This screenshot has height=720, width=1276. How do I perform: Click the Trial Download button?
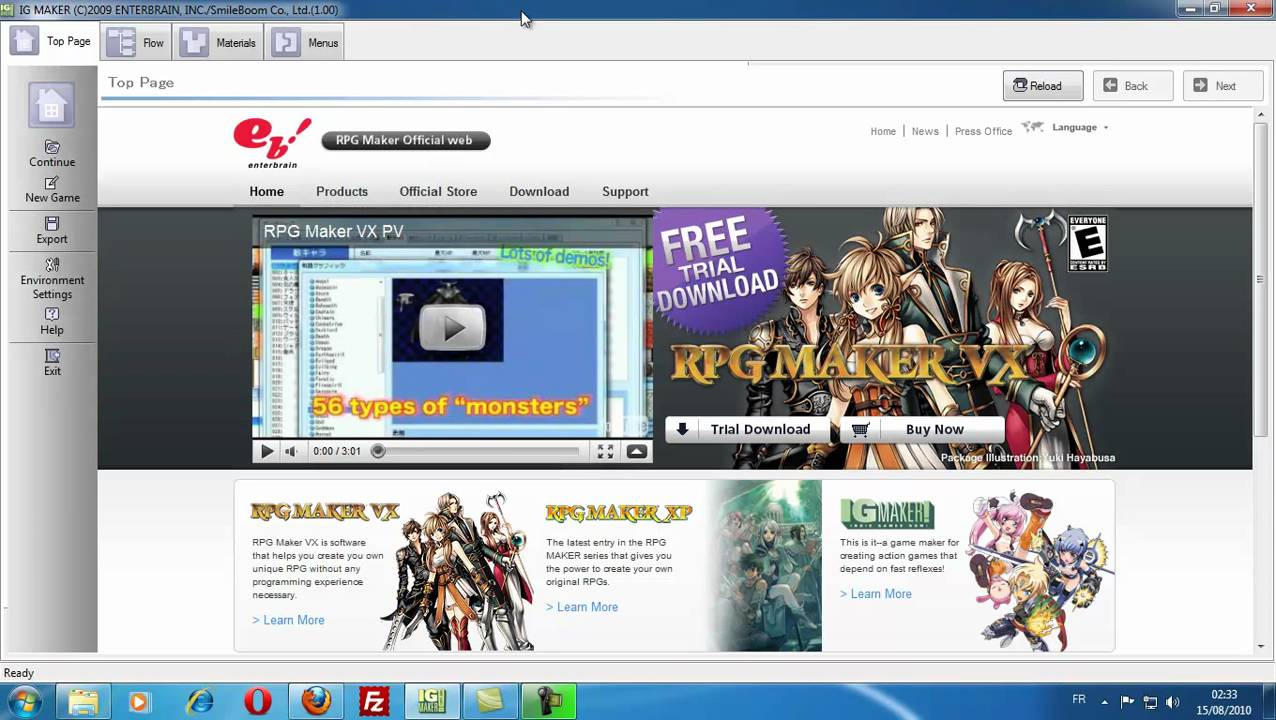pos(748,429)
